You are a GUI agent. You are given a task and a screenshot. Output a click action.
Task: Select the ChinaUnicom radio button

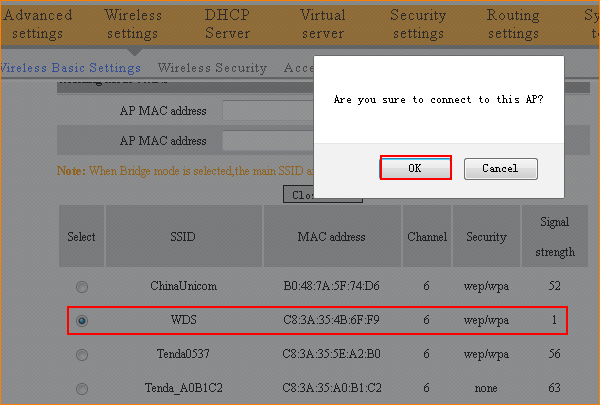point(82,286)
